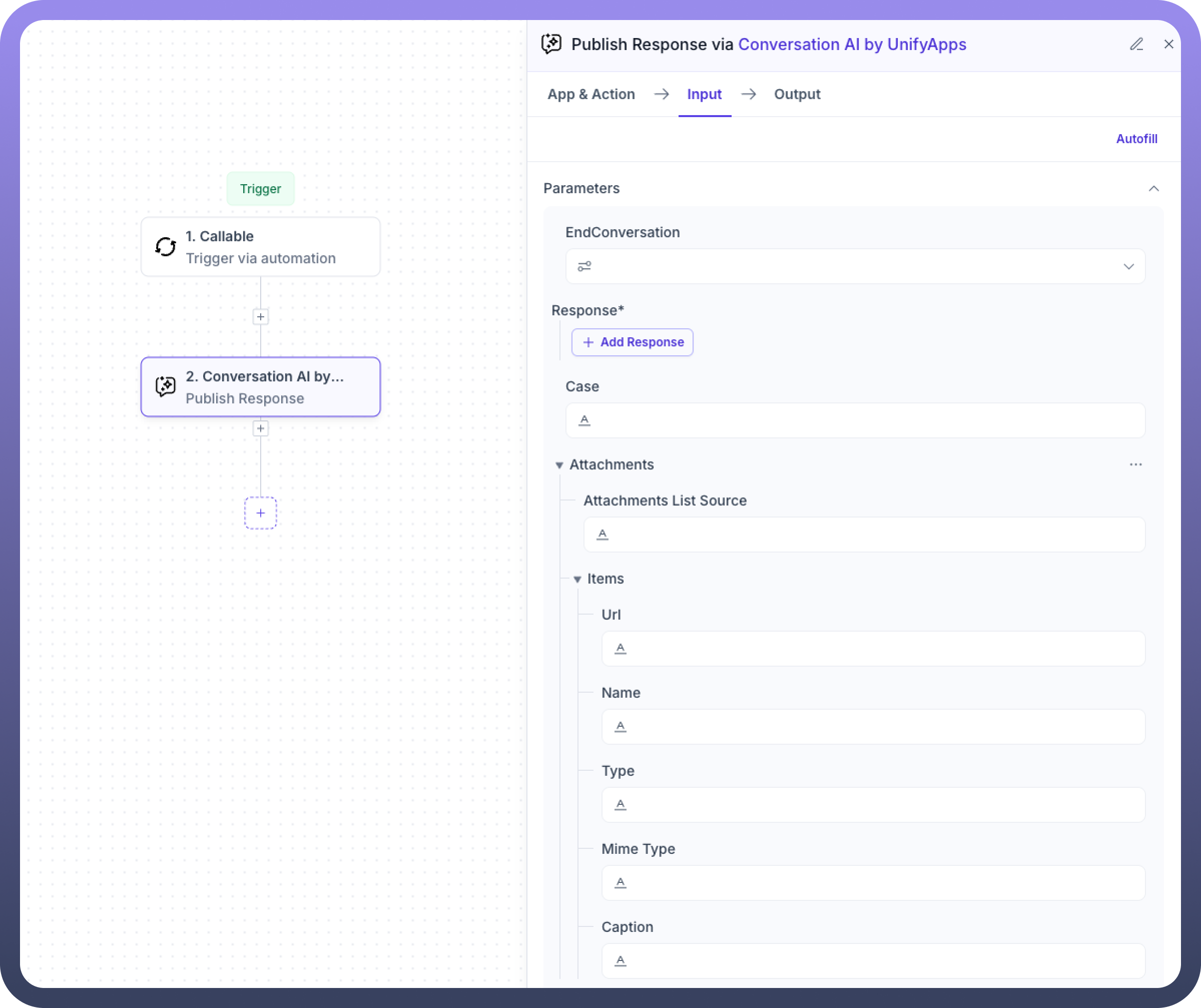Switch to the App & Action tab
1201x1008 pixels.
click(x=591, y=95)
